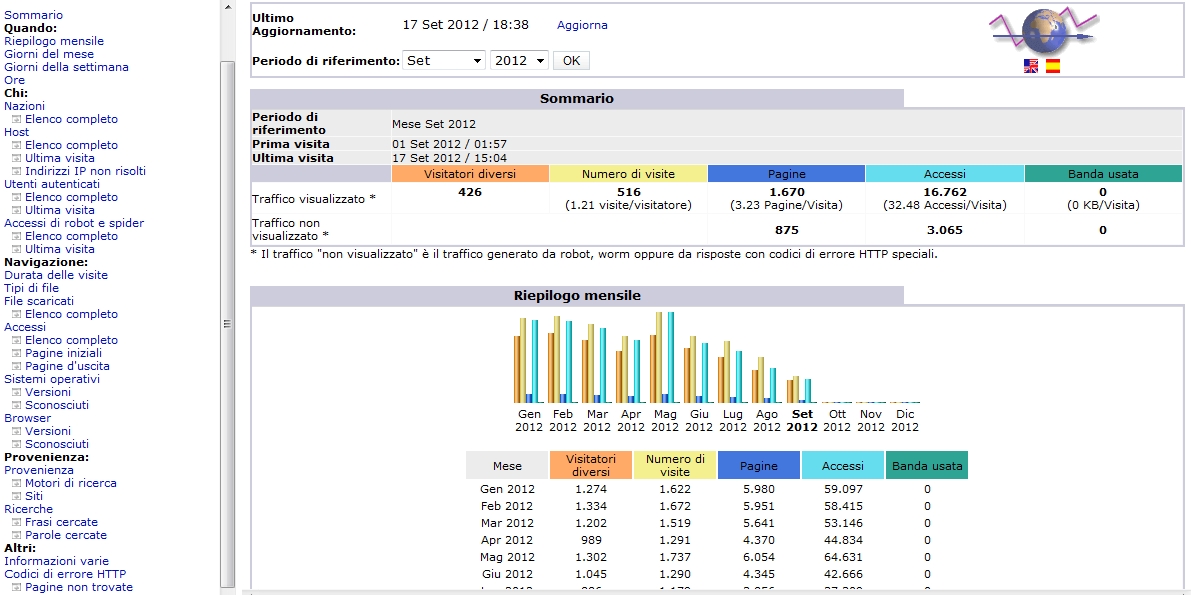
Task: Open the year dropdown showing 2012
Action: point(518,60)
